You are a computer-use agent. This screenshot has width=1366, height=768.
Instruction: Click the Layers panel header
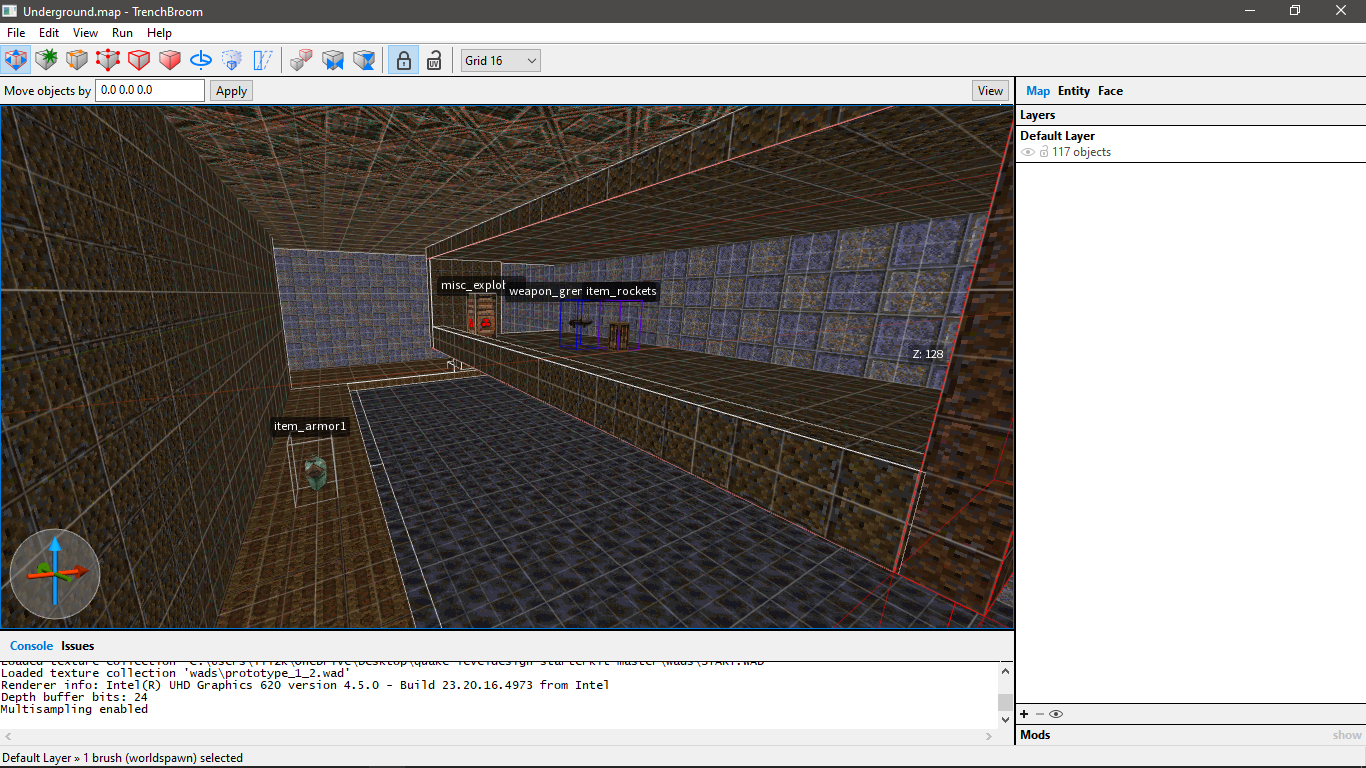point(1190,115)
